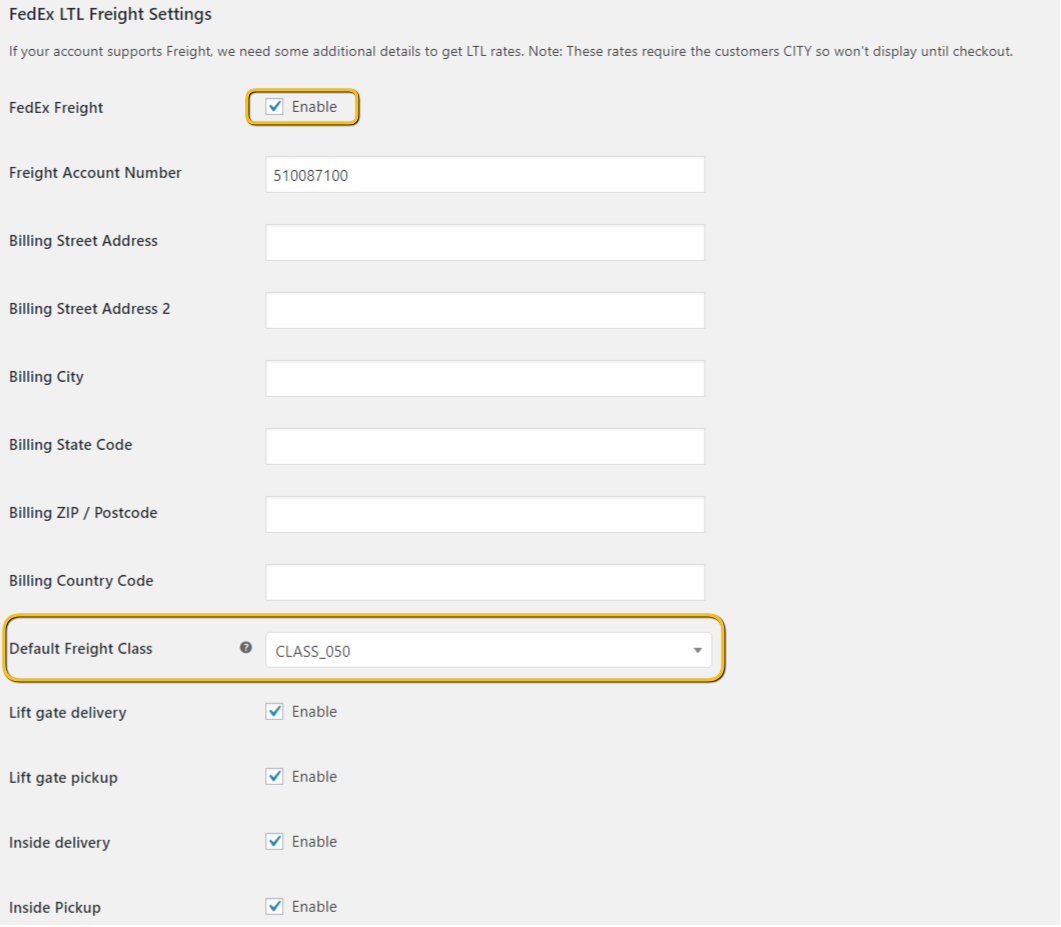
Task: Click the Billing Street Address 2 field
Action: (x=485, y=311)
